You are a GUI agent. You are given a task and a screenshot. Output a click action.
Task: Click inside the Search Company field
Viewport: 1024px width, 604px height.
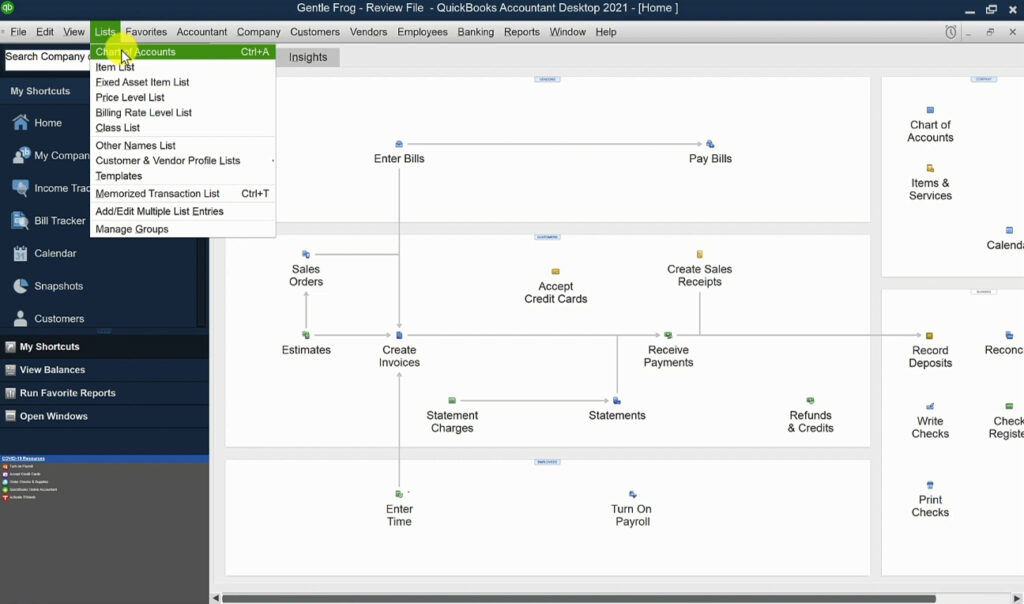[x=46, y=57]
